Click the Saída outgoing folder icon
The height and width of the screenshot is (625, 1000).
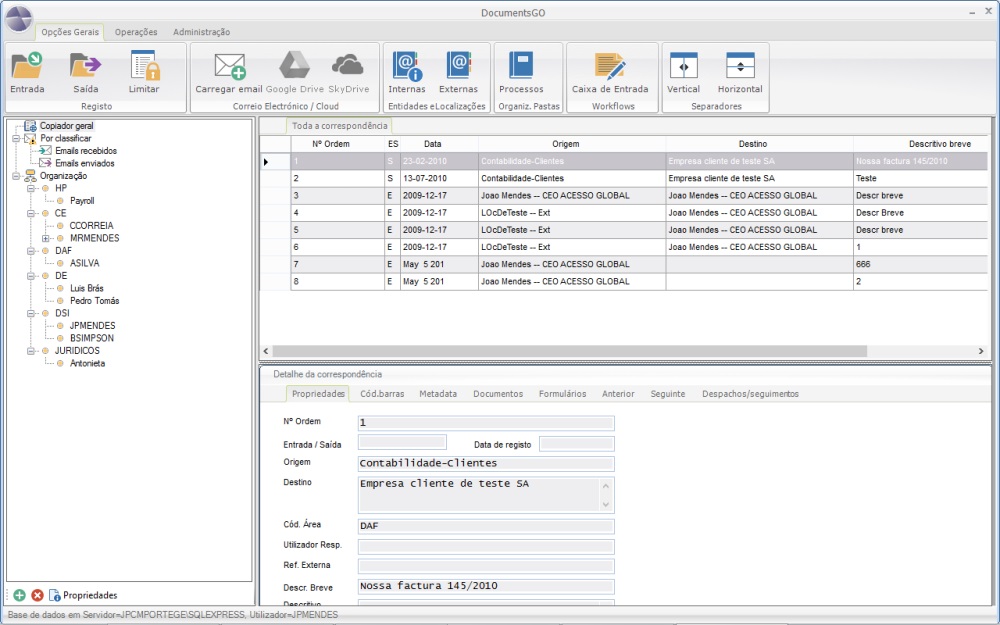[86, 67]
